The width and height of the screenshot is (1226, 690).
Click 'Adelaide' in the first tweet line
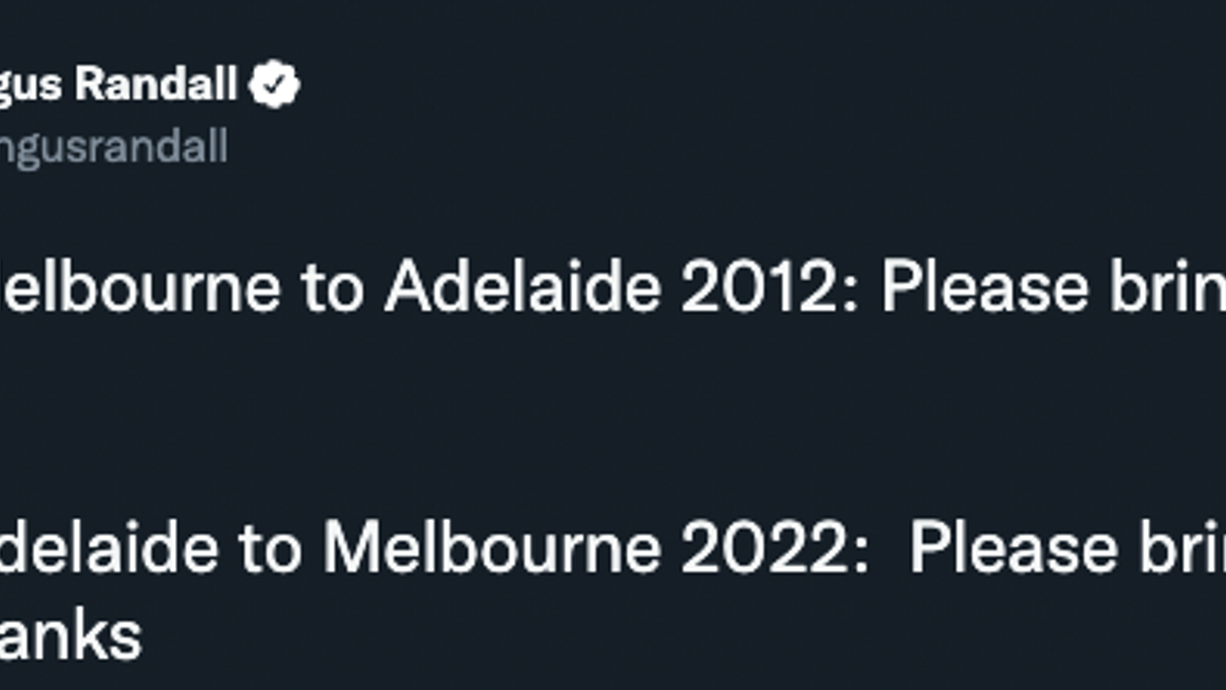pos(523,288)
